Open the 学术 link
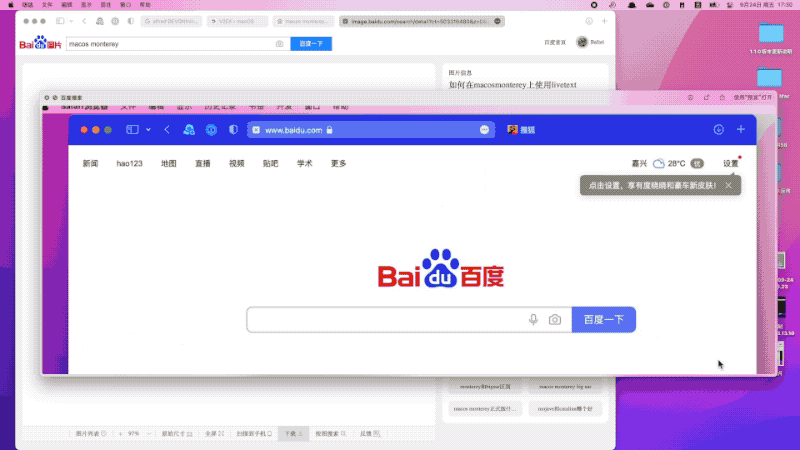This screenshot has width=800, height=450. [305, 163]
